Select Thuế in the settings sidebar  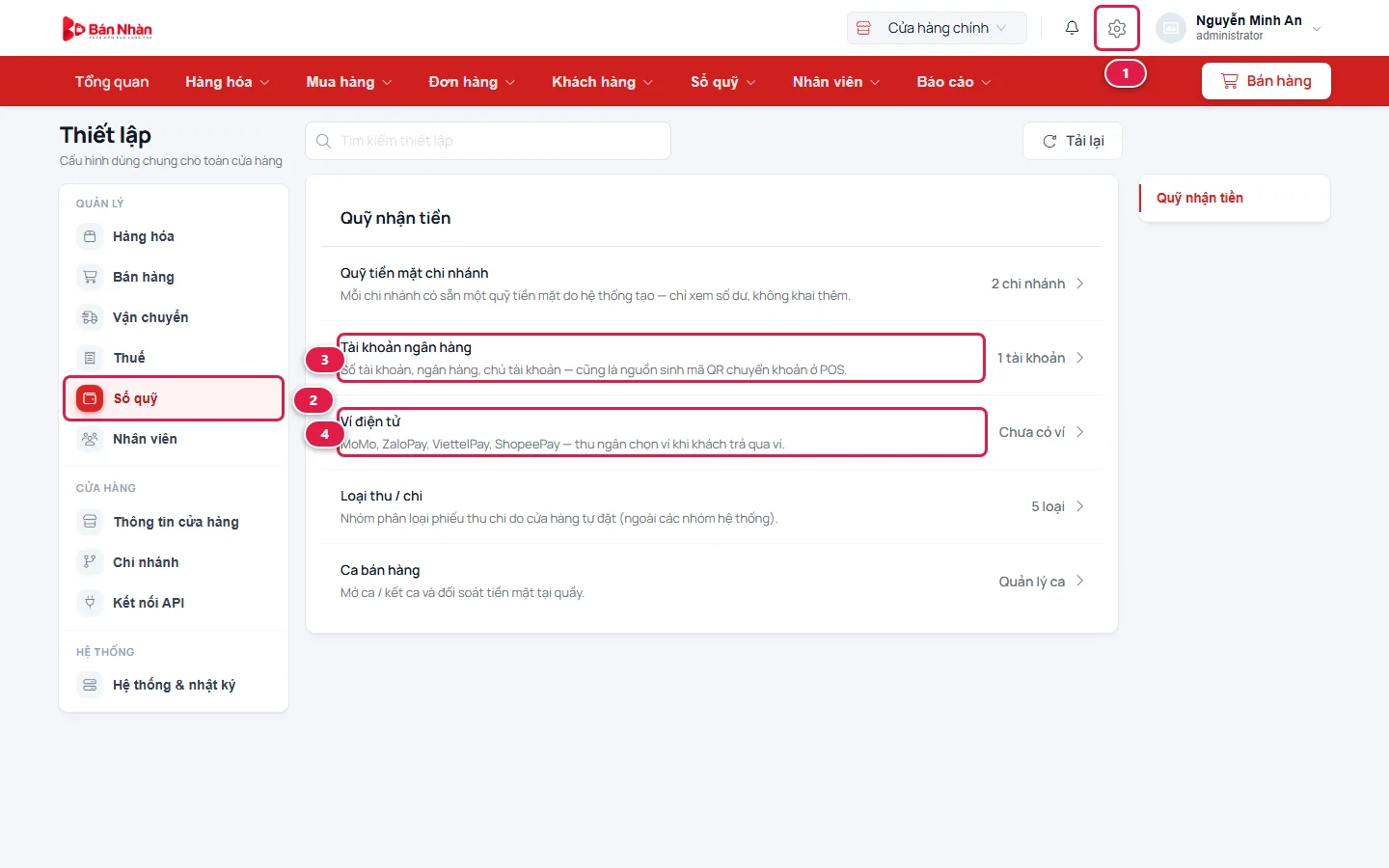(x=174, y=358)
